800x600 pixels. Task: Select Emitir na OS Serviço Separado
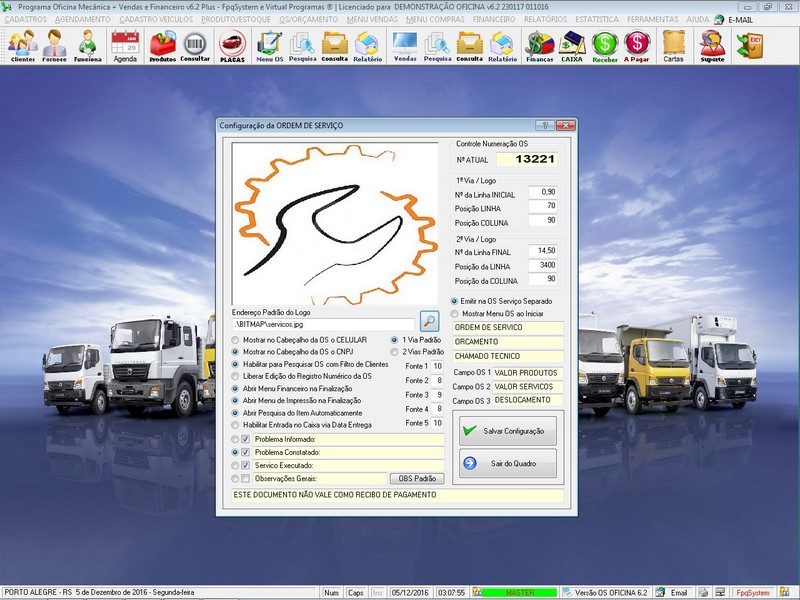pos(454,302)
